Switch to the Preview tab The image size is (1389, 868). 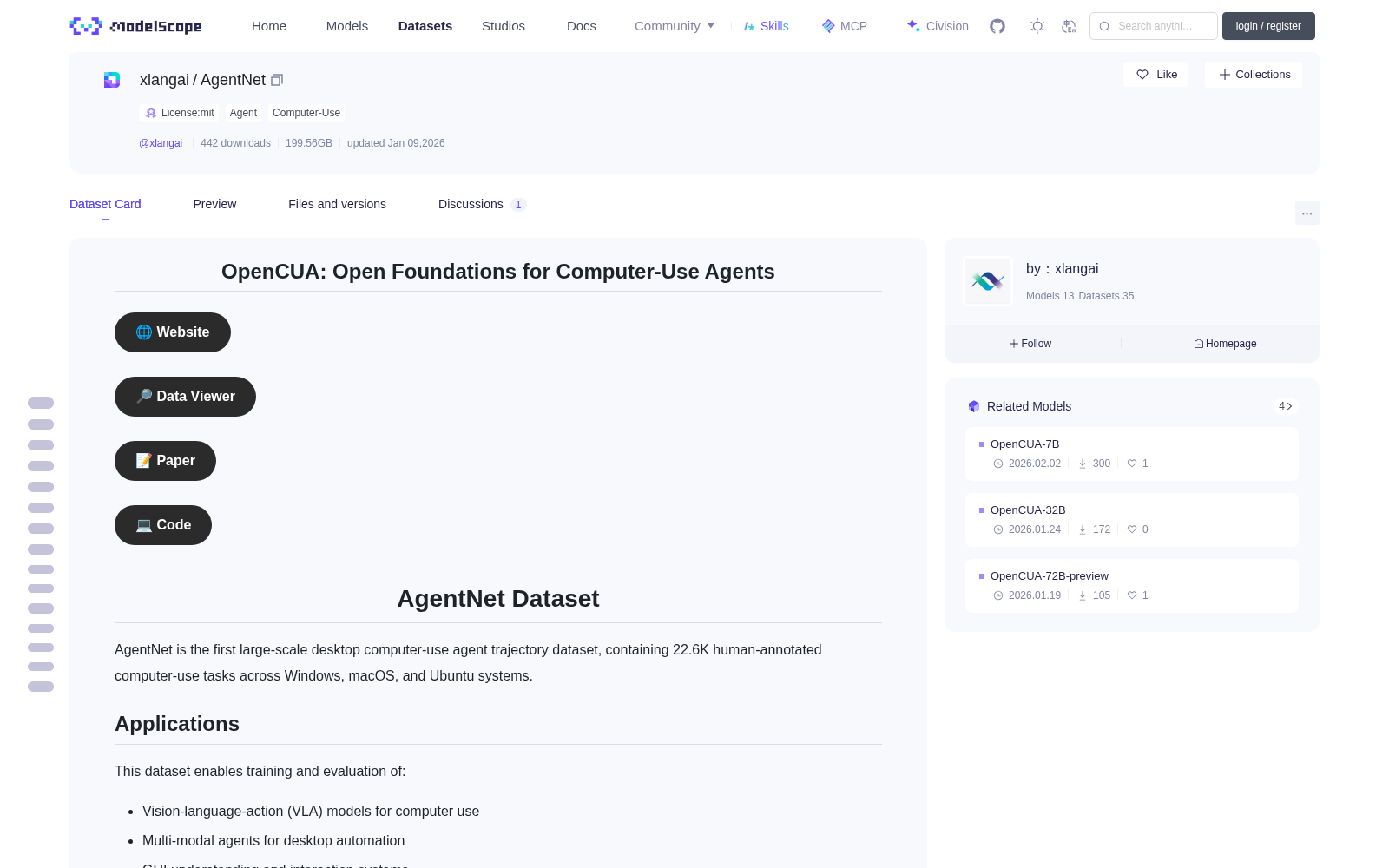(214, 204)
